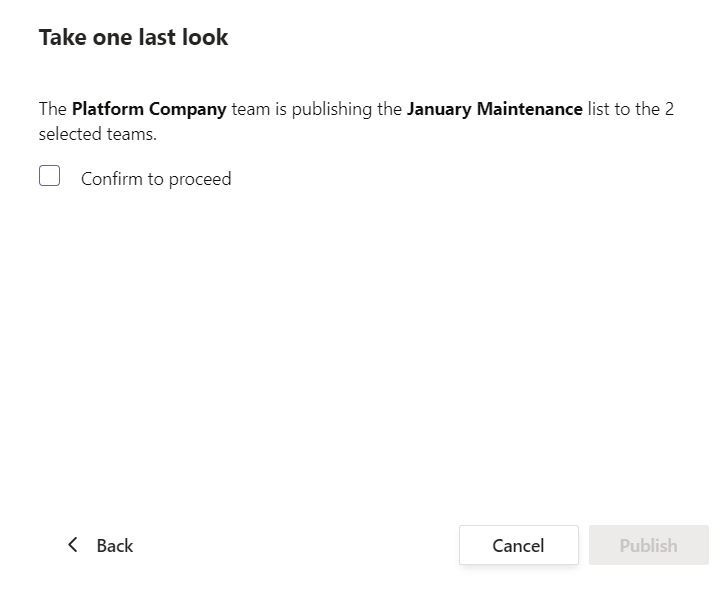Click the word 'Maintenance' in the list name

click(529, 109)
